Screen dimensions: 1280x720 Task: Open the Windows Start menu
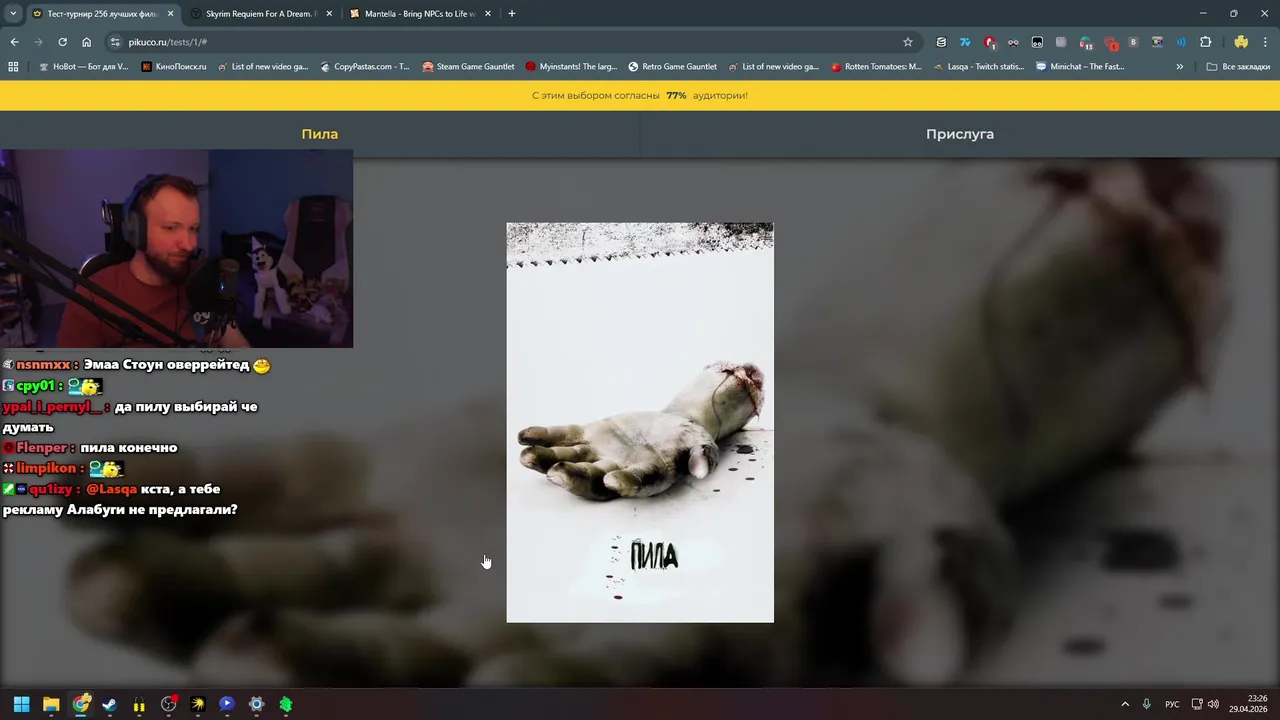click(x=21, y=704)
